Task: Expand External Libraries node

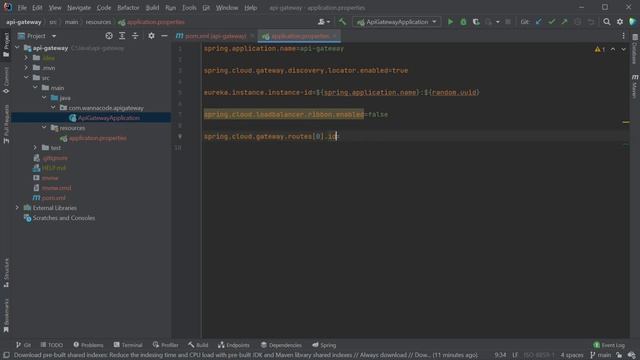Action: coord(17,208)
